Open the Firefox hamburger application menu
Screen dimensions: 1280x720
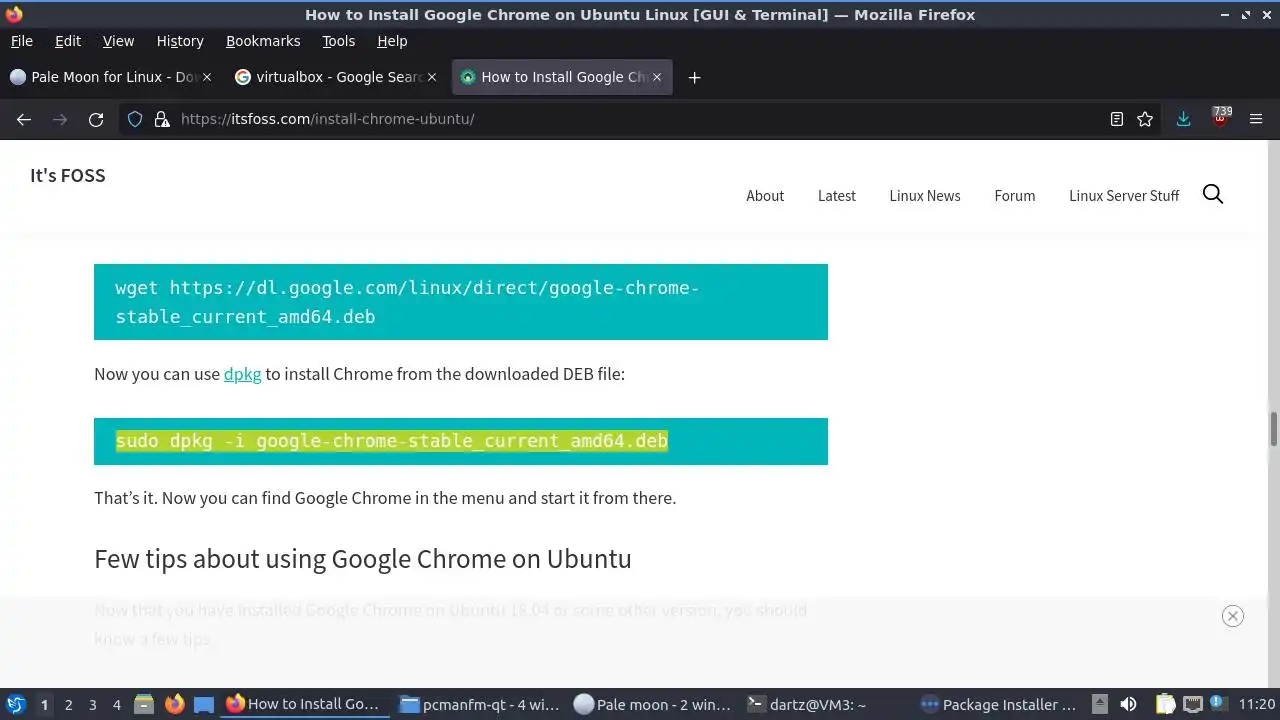coord(1256,119)
